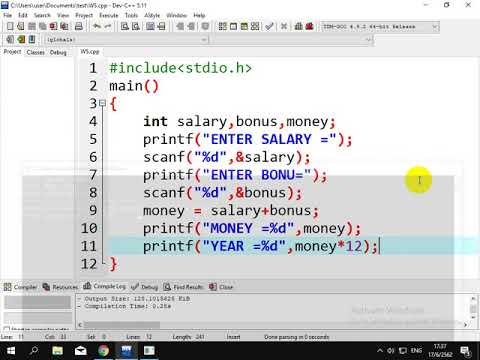Open the File menu
Screen dimensions: 480x360
7,15
